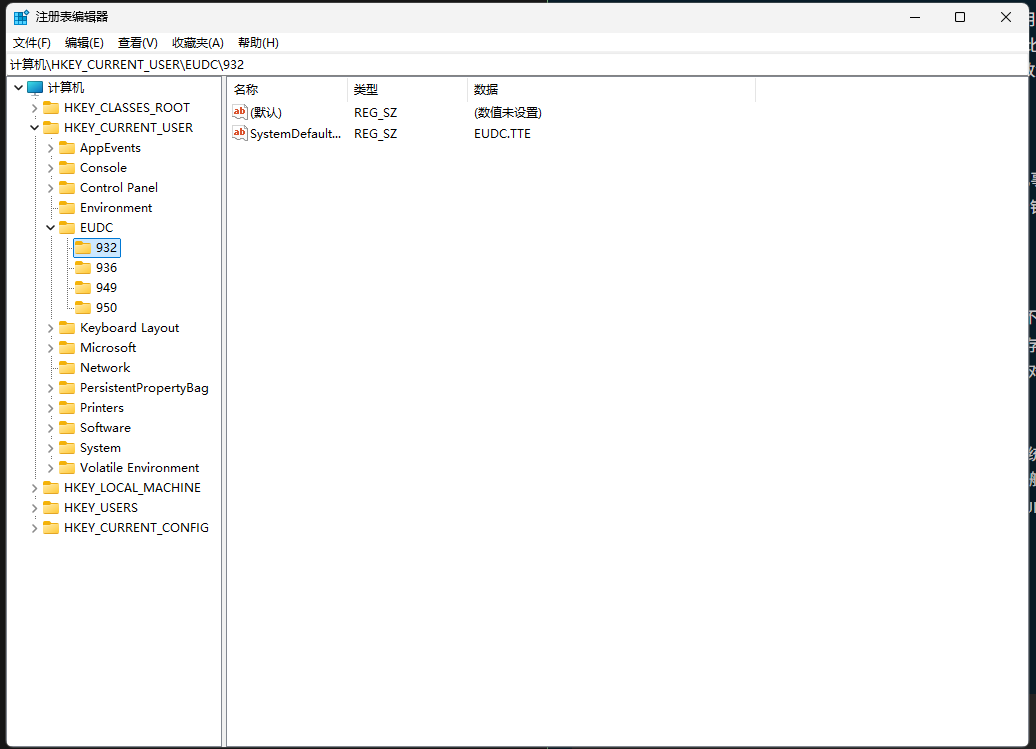Collapse the 计算机 root node
This screenshot has width=1036, height=749.
(18, 88)
